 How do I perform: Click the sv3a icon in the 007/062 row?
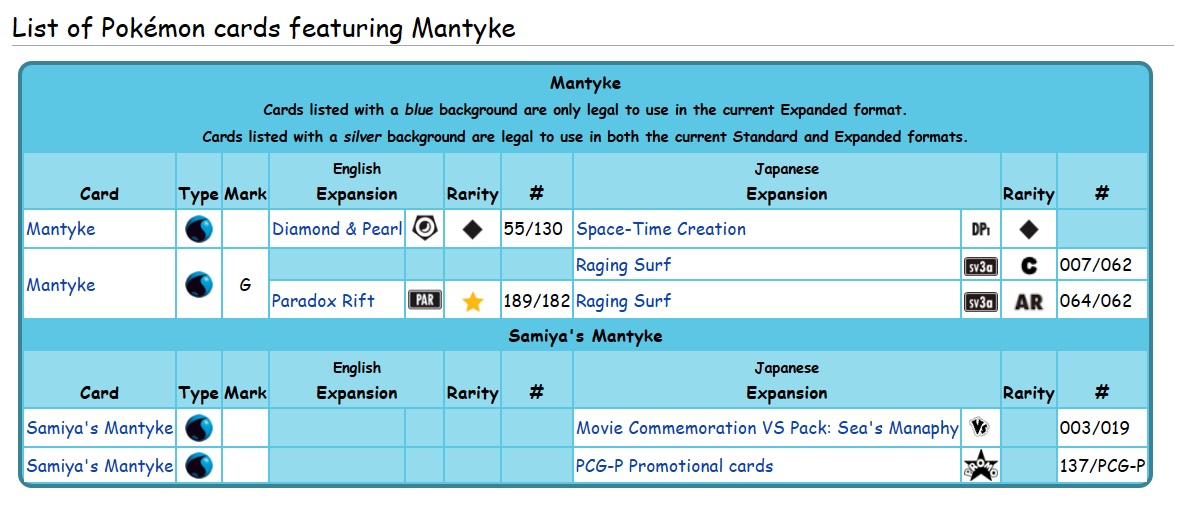pyautogui.click(x=980, y=266)
